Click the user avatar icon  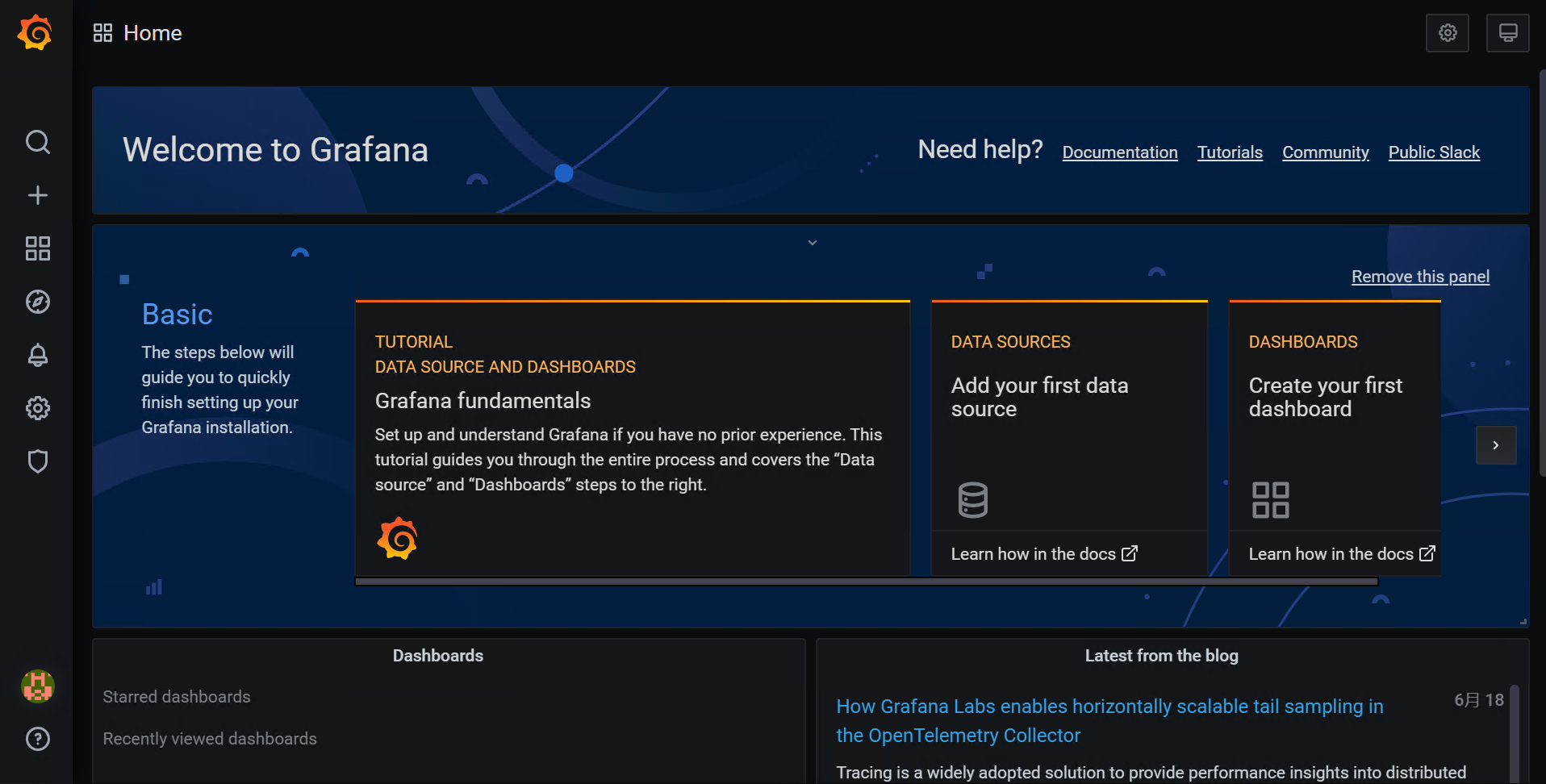click(x=37, y=686)
